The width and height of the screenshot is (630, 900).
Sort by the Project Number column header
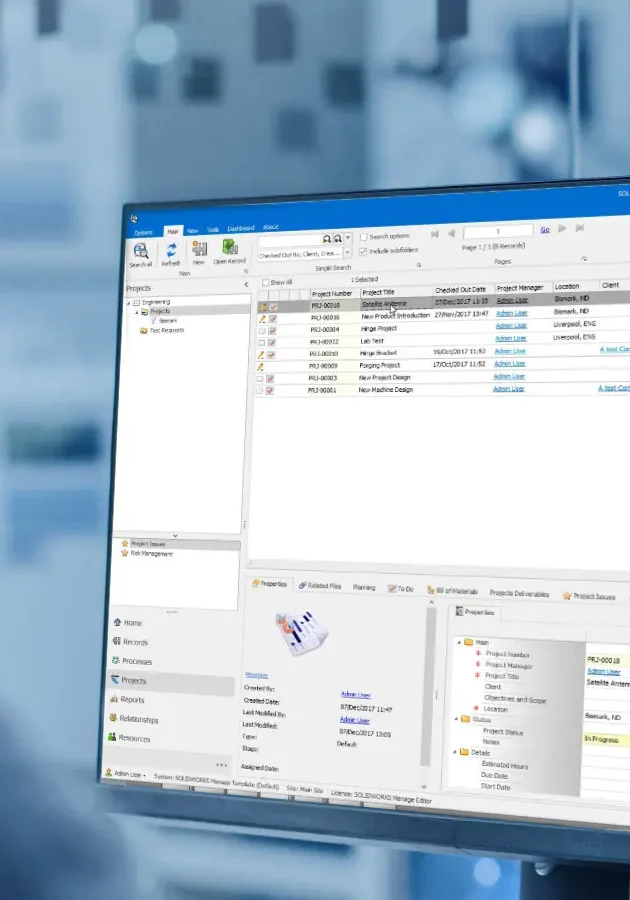332,293
